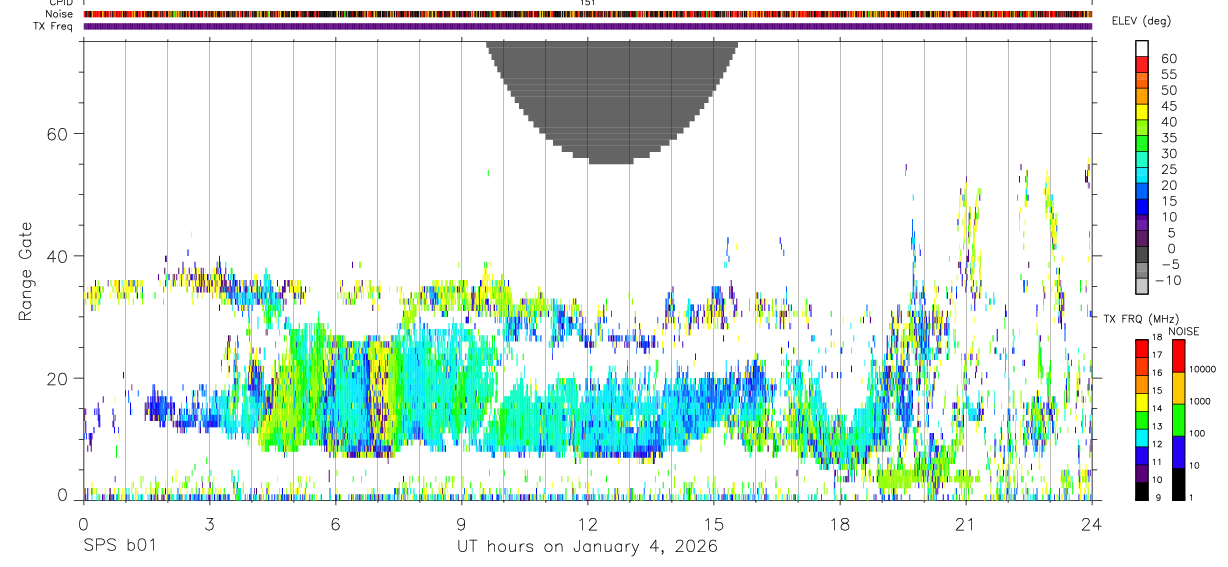1228x567 pixels.
Task: Click the '15' tick on the UT hours axis
Action: pos(713,524)
